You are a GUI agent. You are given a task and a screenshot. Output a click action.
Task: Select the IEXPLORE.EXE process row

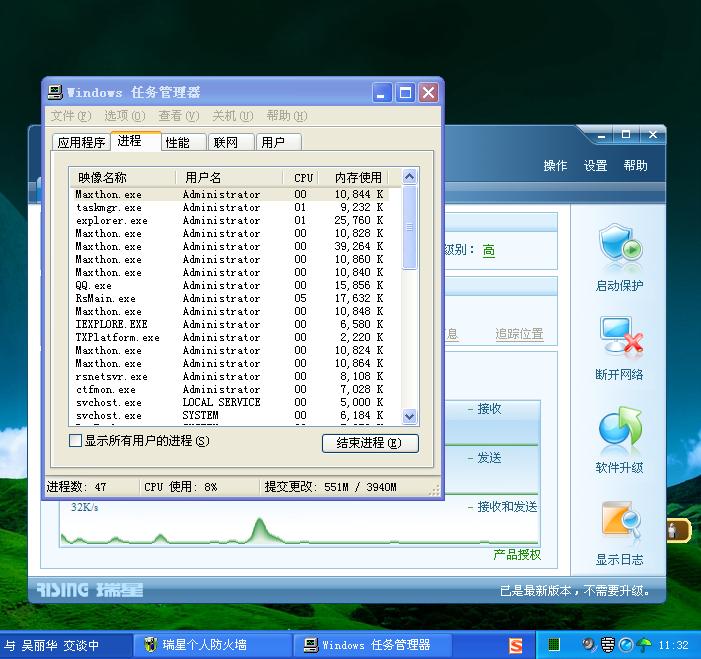pos(229,324)
